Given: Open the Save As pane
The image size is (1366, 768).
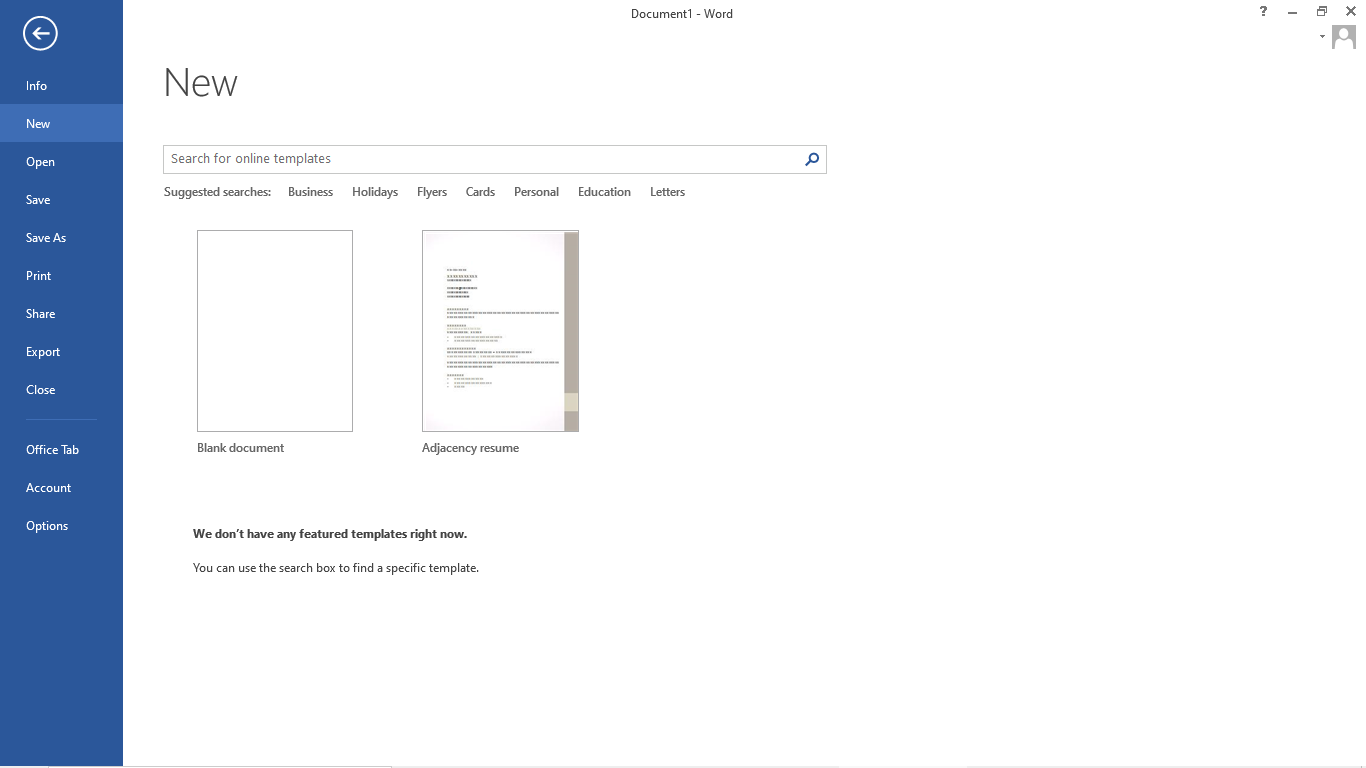Looking at the screenshot, I should coord(45,237).
